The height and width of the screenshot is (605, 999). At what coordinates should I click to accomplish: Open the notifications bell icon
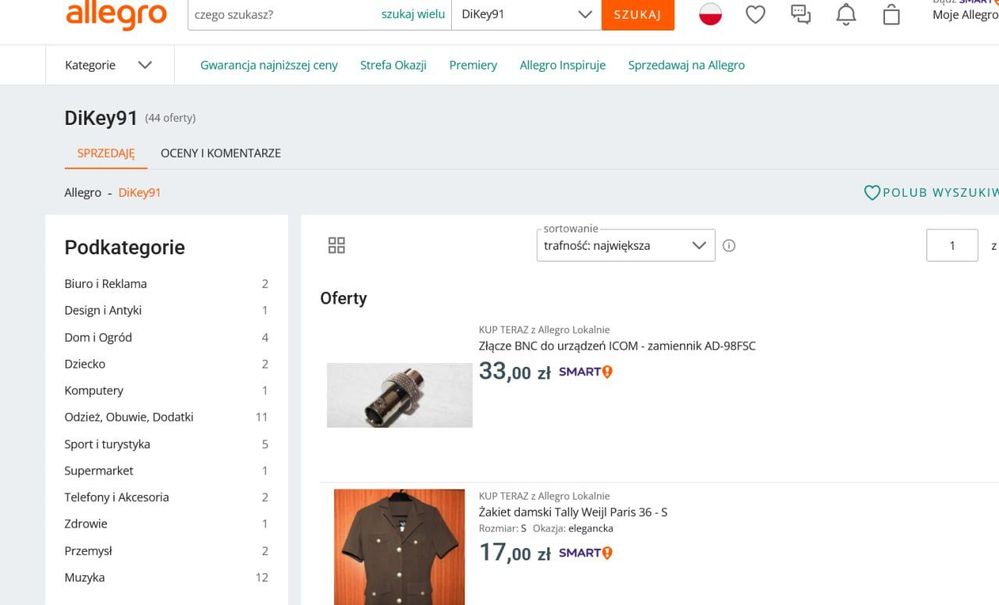[846, 14]
